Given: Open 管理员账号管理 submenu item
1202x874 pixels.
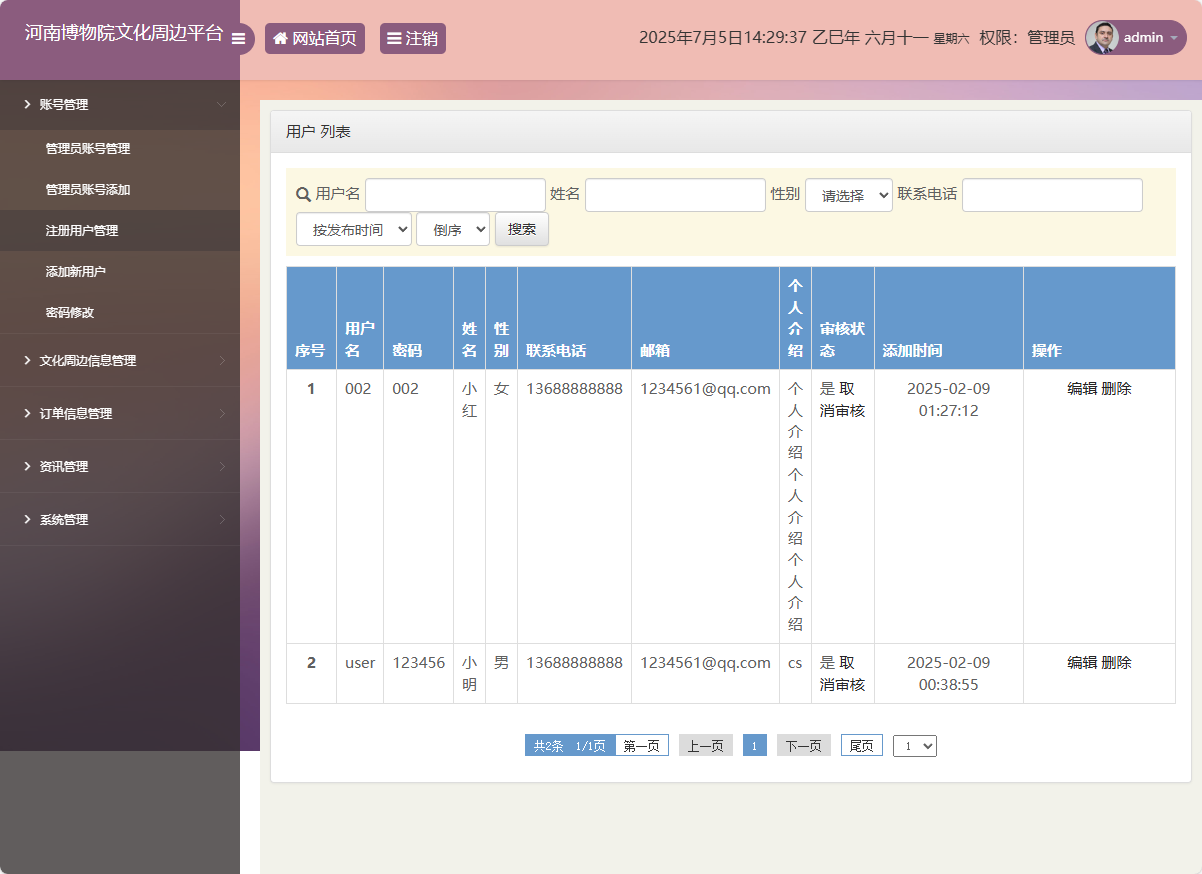Looking at the screenshot, I should [x=88, y=149].
